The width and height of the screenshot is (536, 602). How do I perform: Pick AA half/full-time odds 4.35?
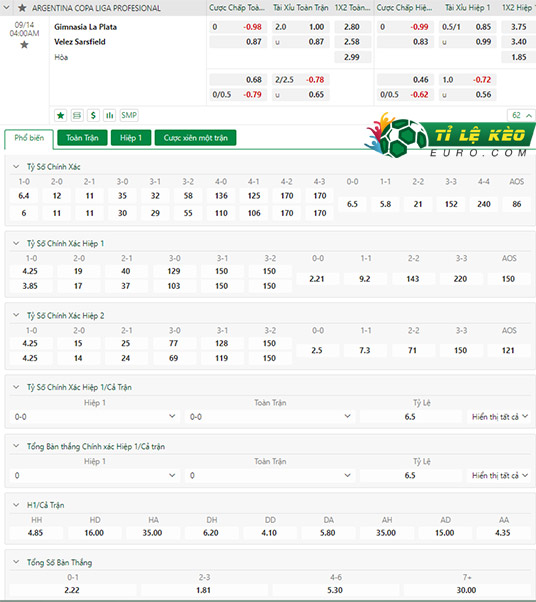point(503,533)
